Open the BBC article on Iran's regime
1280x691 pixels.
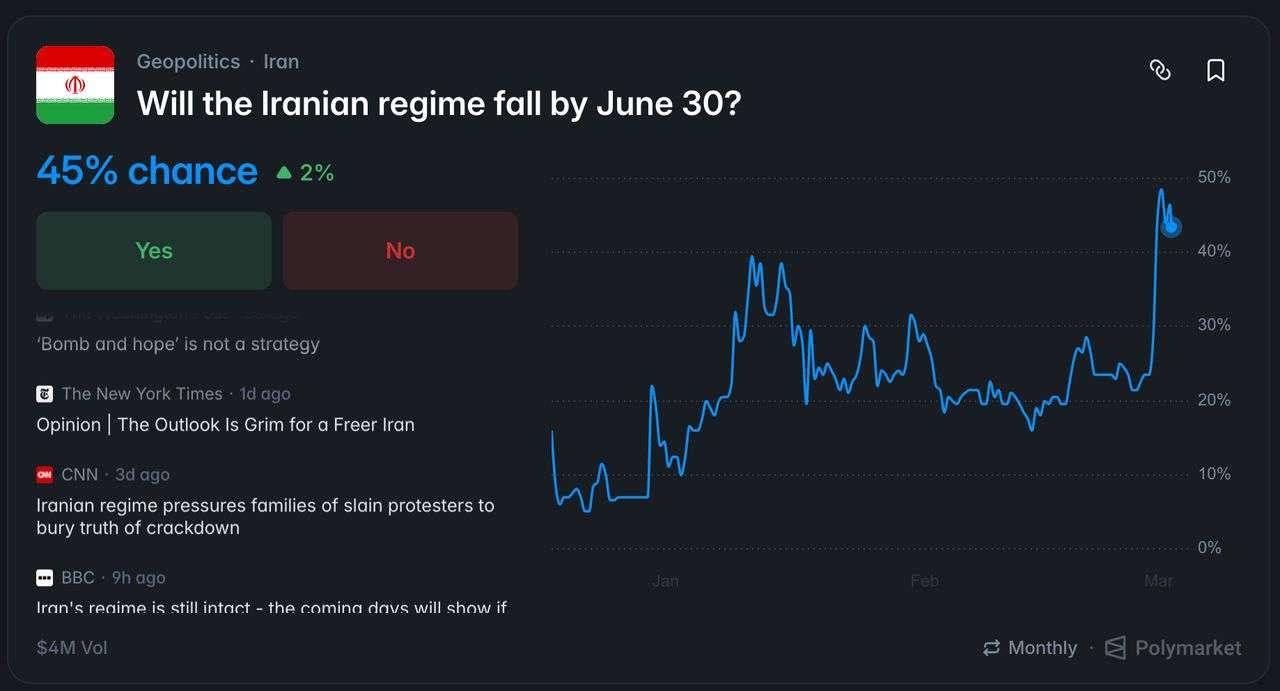click(x=271, y=606)
